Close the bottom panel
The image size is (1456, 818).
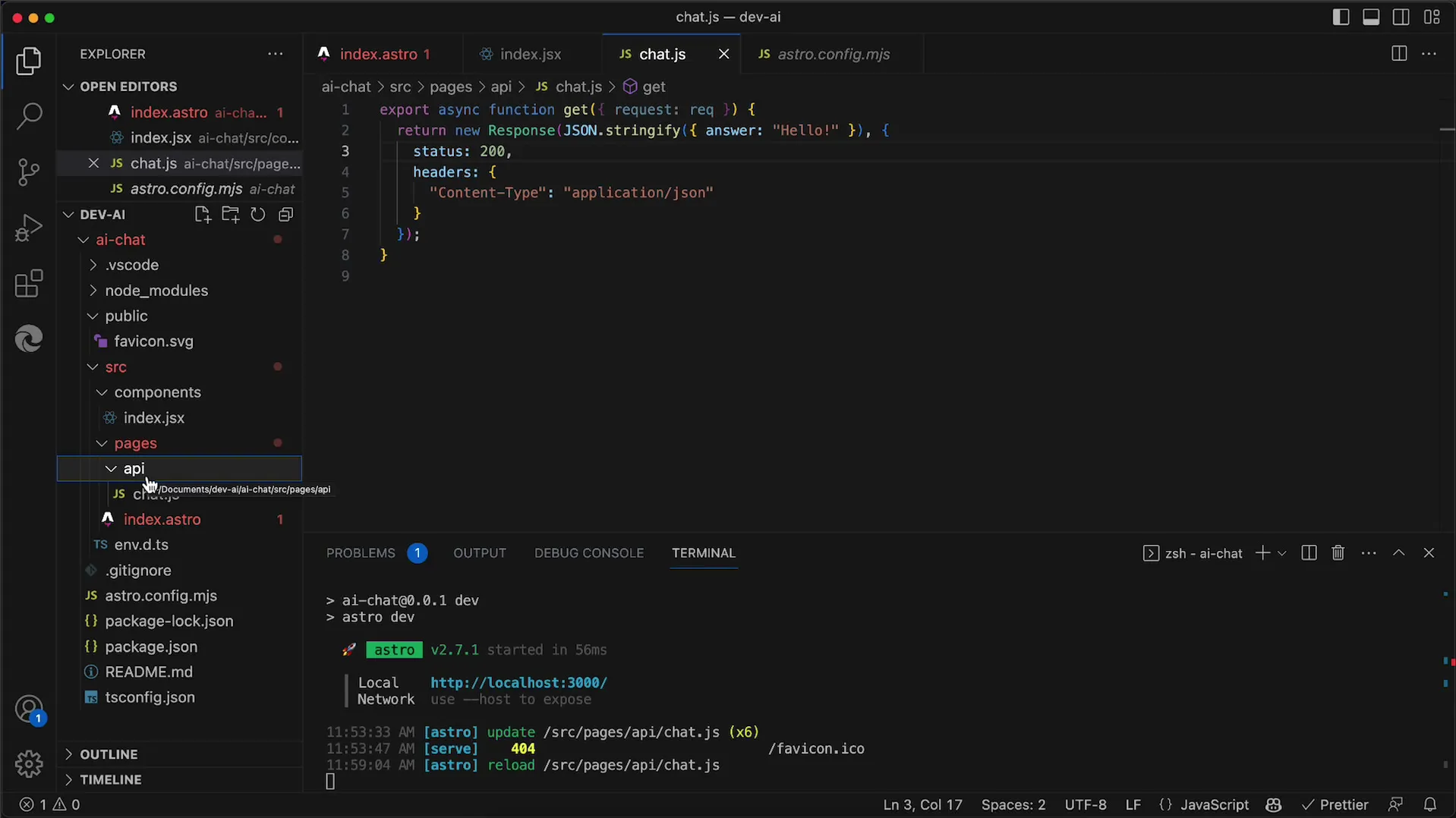click(1429, 553)
